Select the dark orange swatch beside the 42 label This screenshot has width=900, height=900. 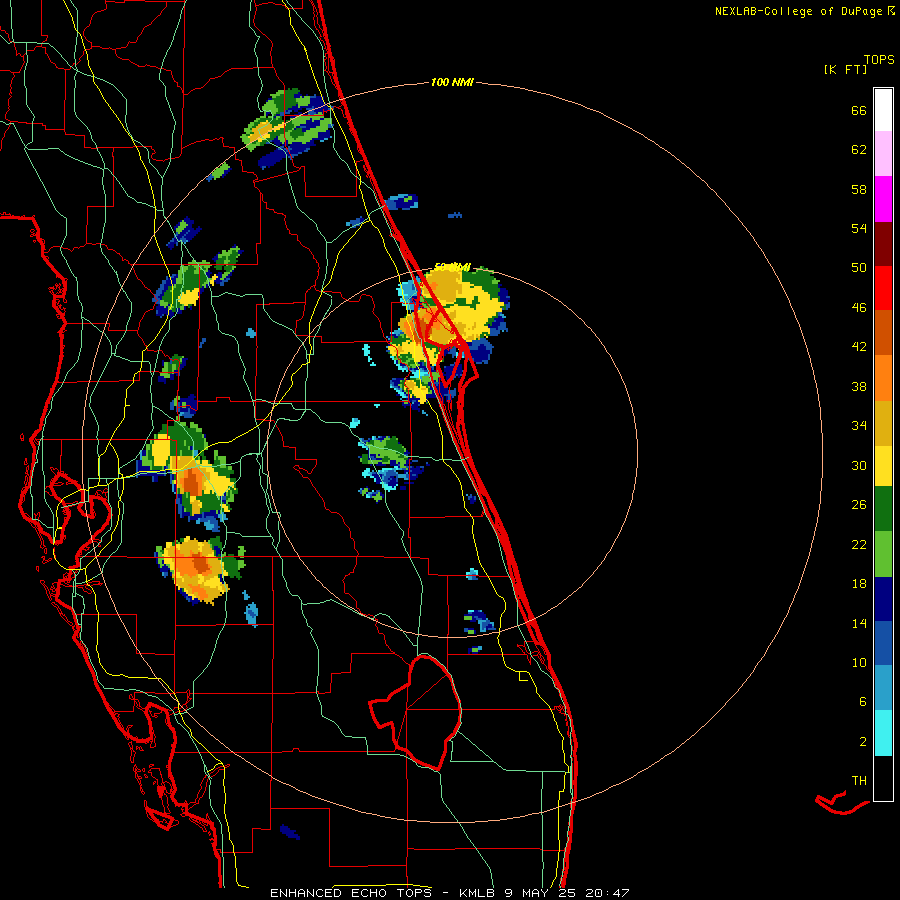click(883, 332)
